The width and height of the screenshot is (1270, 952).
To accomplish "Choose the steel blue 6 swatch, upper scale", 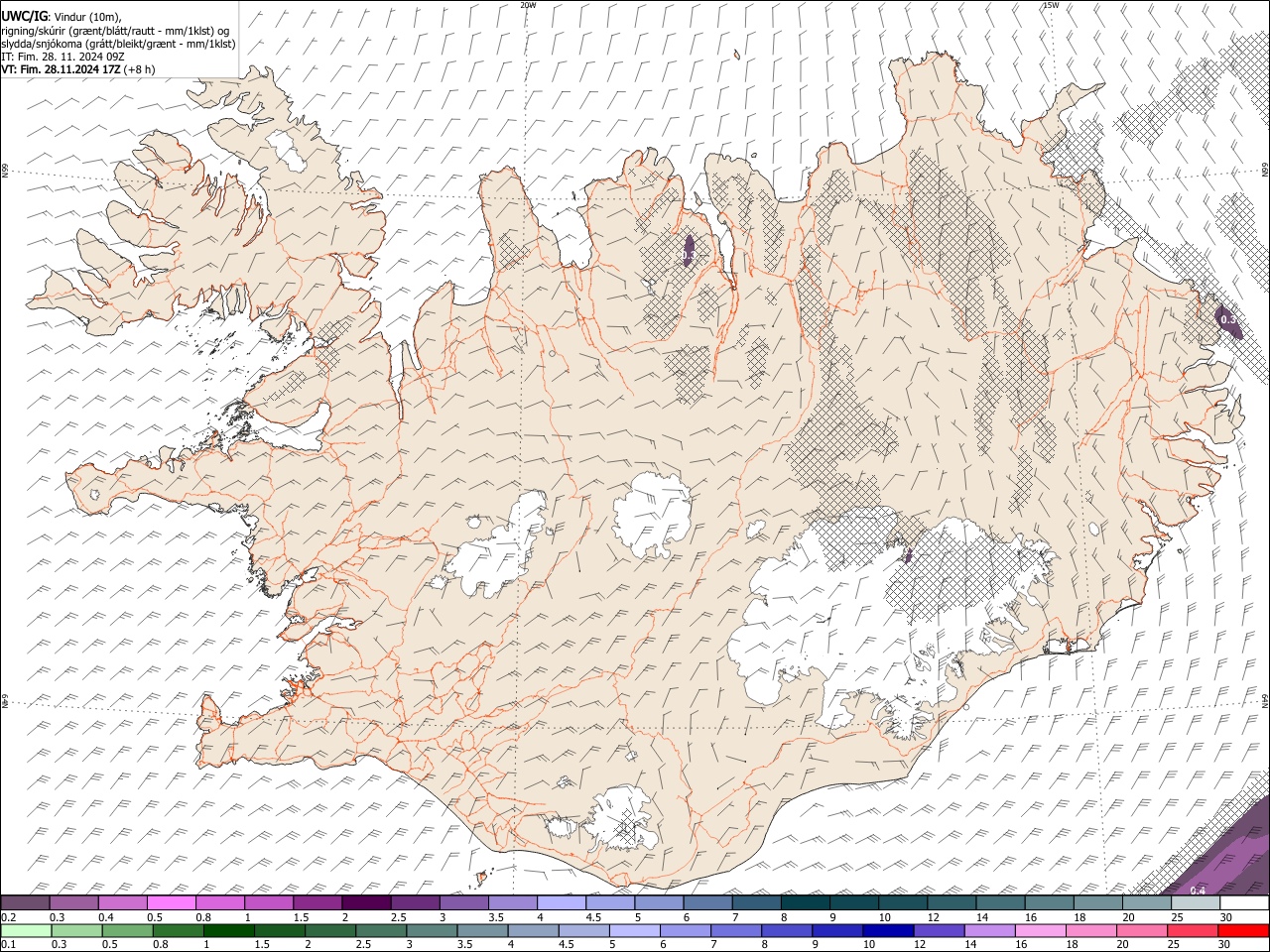I will [x=708, y=903].
